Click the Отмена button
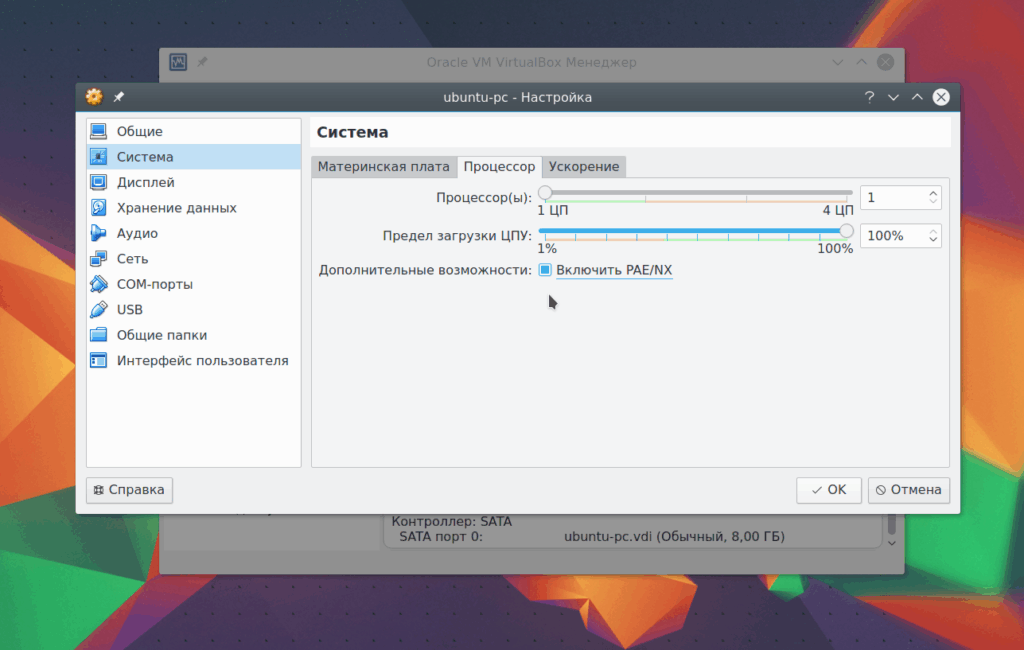This screenshot has width=1024, height=650. point(909,490)
